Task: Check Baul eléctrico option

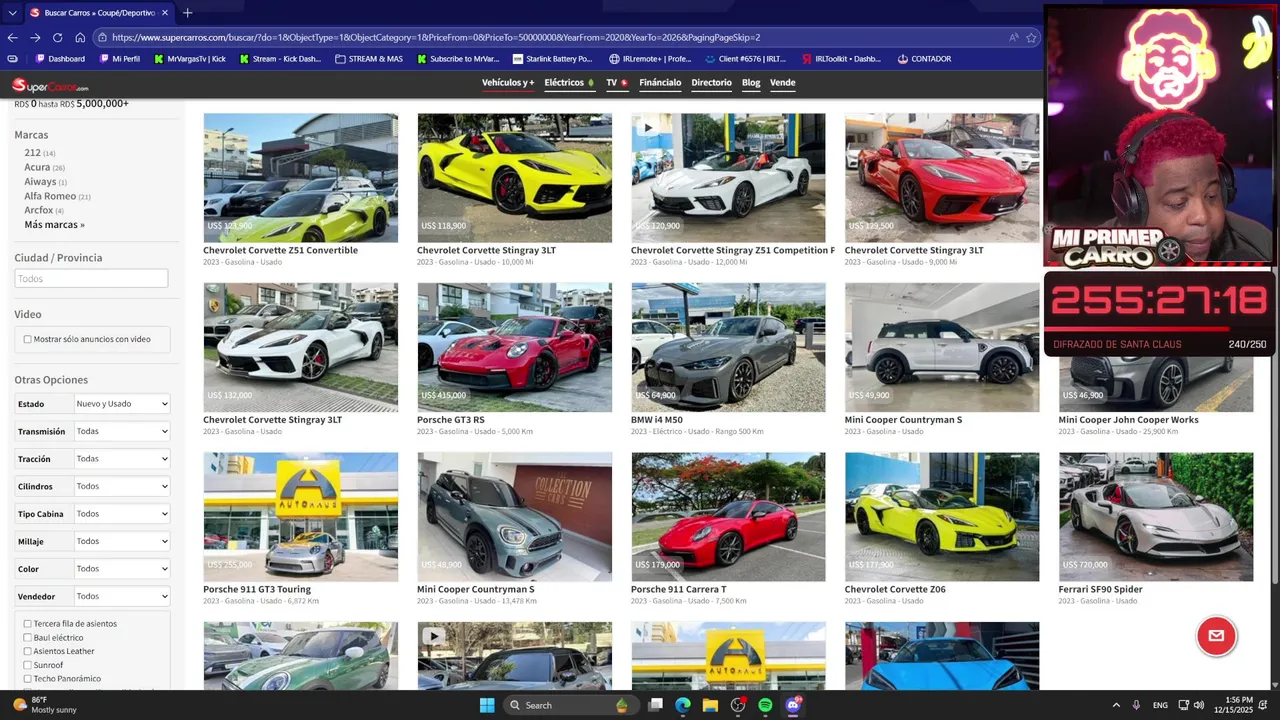Action: [x=27, y=638]
